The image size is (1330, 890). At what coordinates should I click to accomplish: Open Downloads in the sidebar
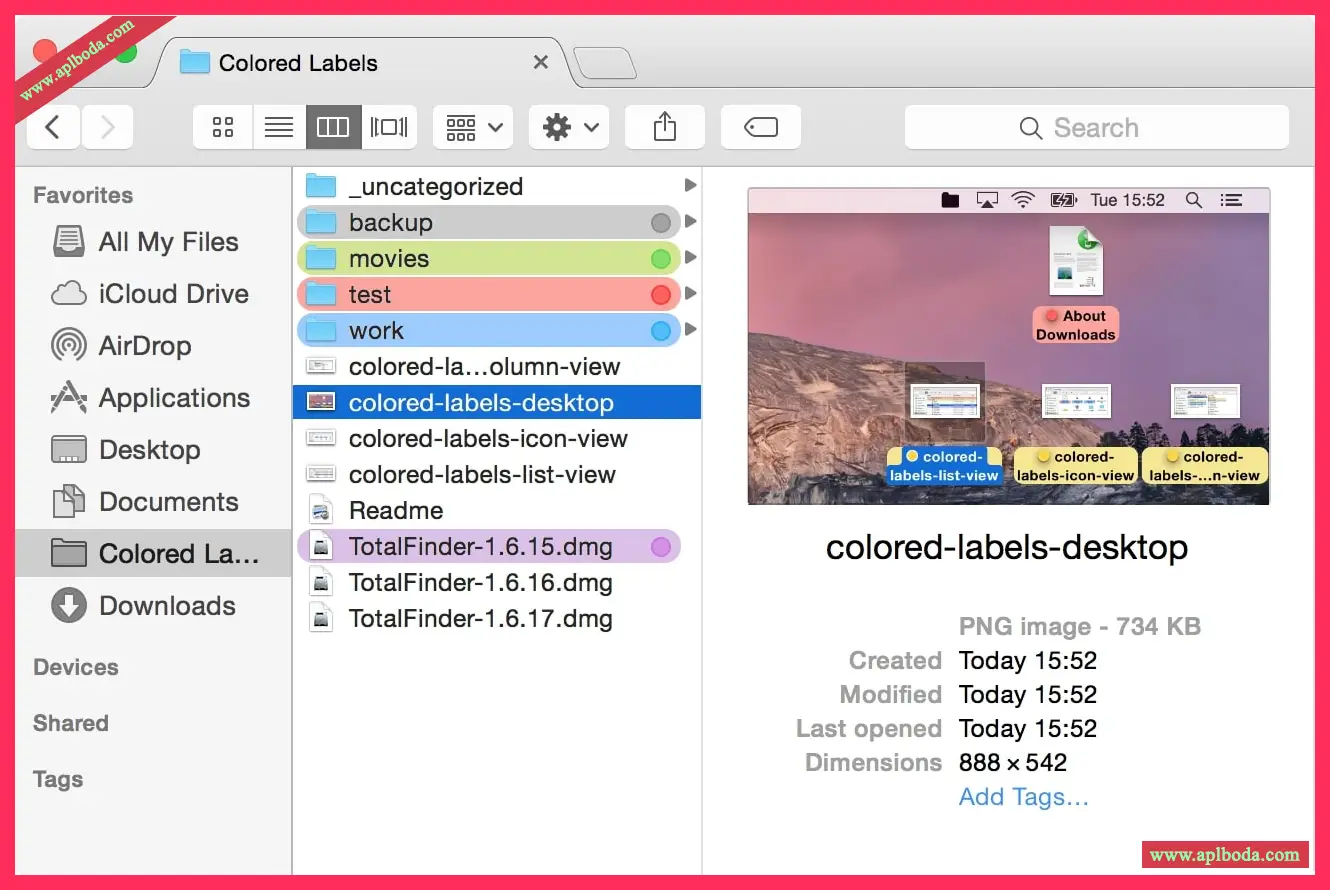tap(167, 606)
